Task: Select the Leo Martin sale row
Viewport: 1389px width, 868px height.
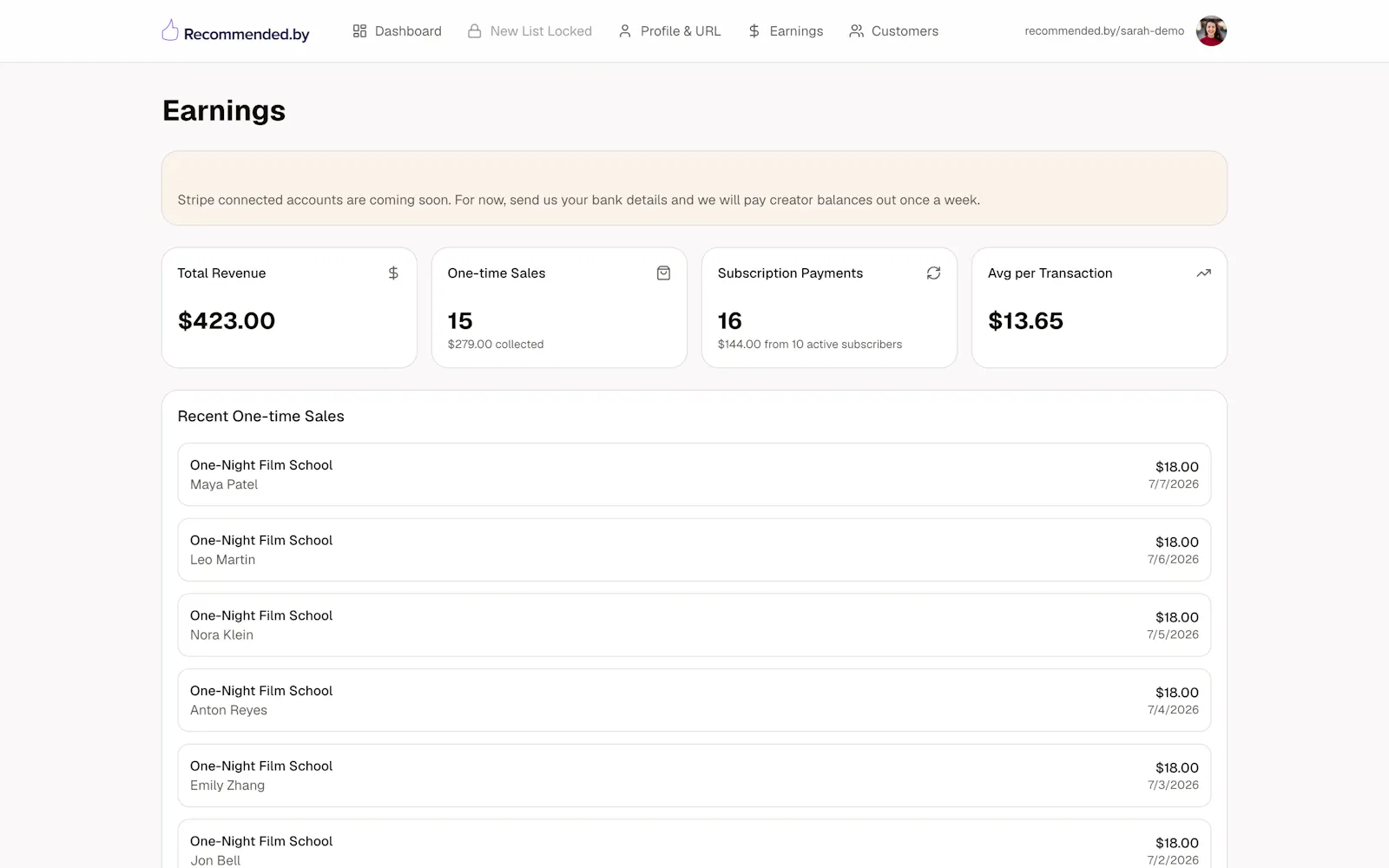Action: [694, 550]
